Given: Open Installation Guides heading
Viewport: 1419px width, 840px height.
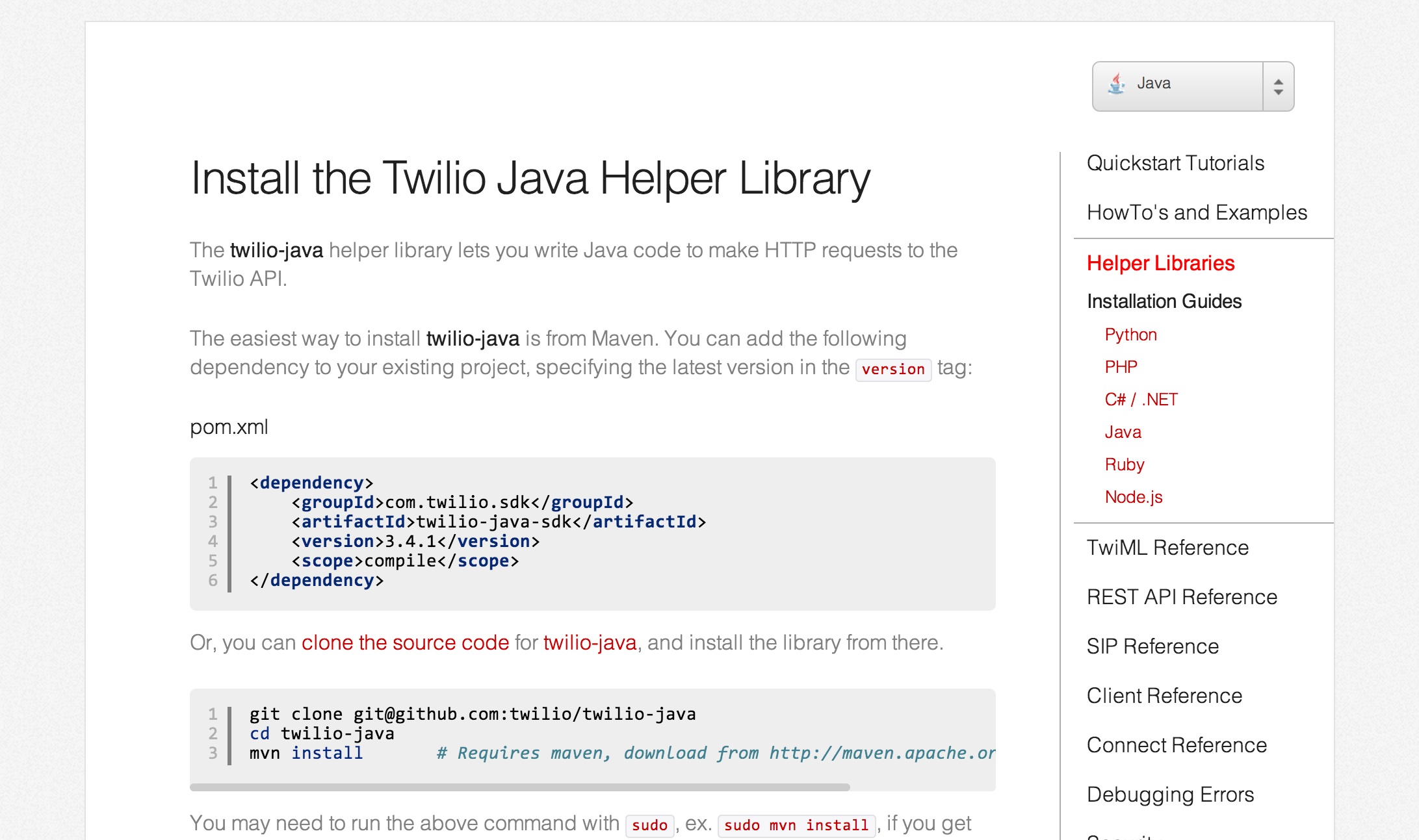Looking at the screenshot, I should pos(1164,301).
